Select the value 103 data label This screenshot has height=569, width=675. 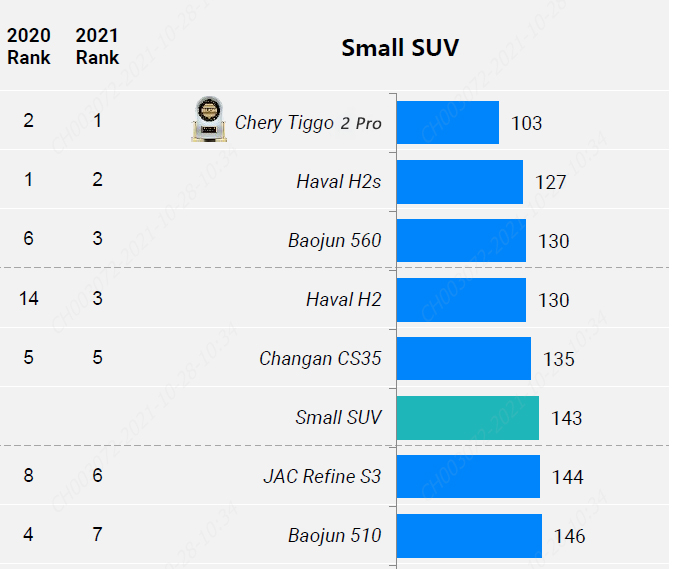tap(526, 124)
